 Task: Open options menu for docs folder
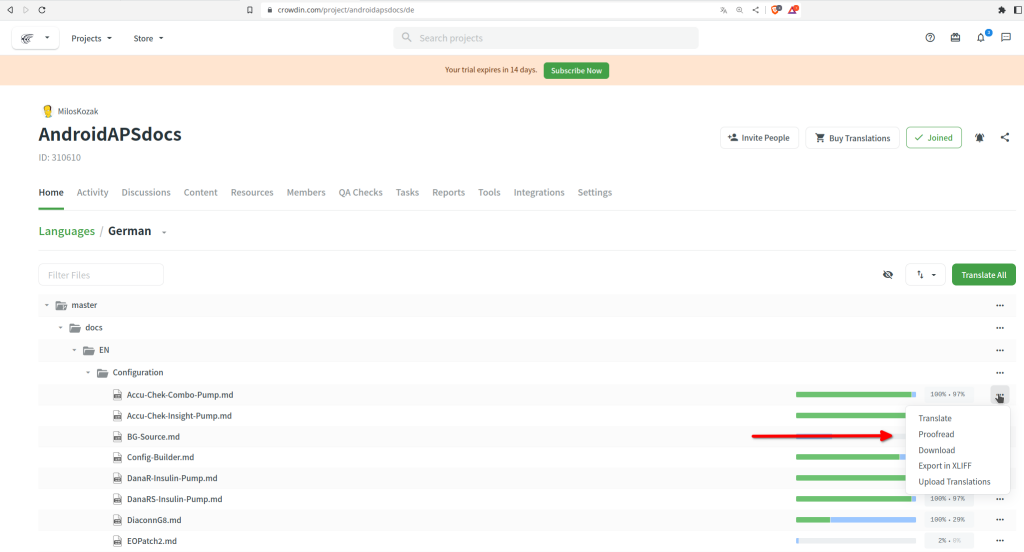click(x=1000, y=328)
